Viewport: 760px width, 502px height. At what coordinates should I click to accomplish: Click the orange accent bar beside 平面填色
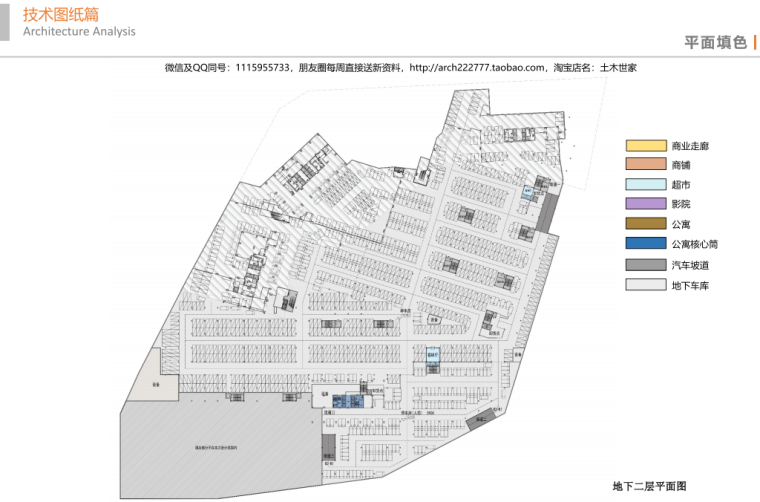click(x=755, y=41)
